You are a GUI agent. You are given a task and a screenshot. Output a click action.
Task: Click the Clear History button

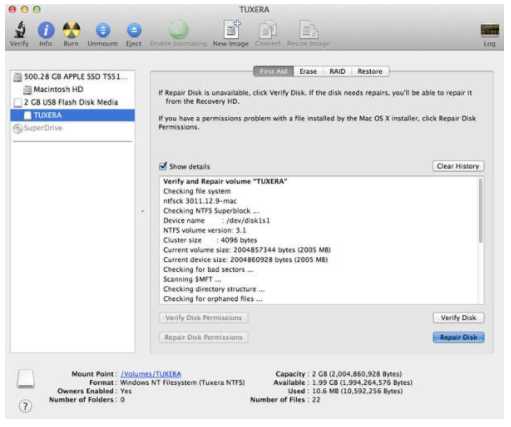tap(458, 166)
